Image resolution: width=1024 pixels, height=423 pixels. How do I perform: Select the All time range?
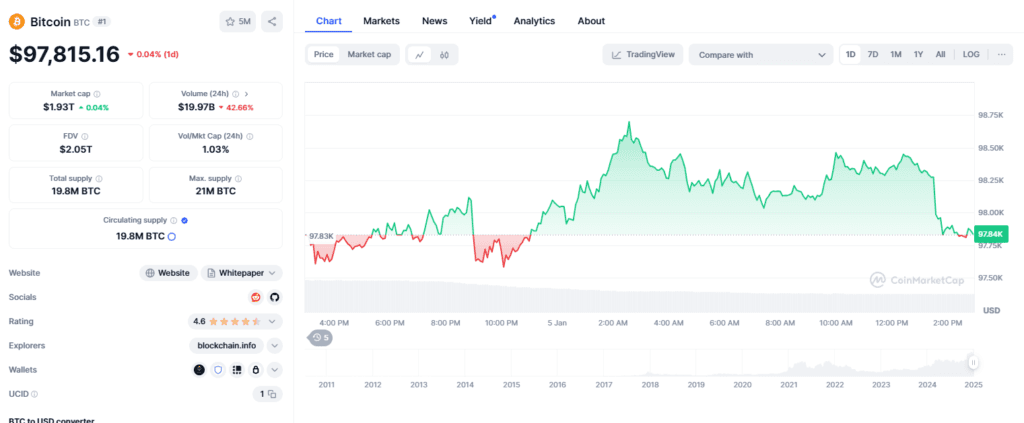click(x=940, y=55)
